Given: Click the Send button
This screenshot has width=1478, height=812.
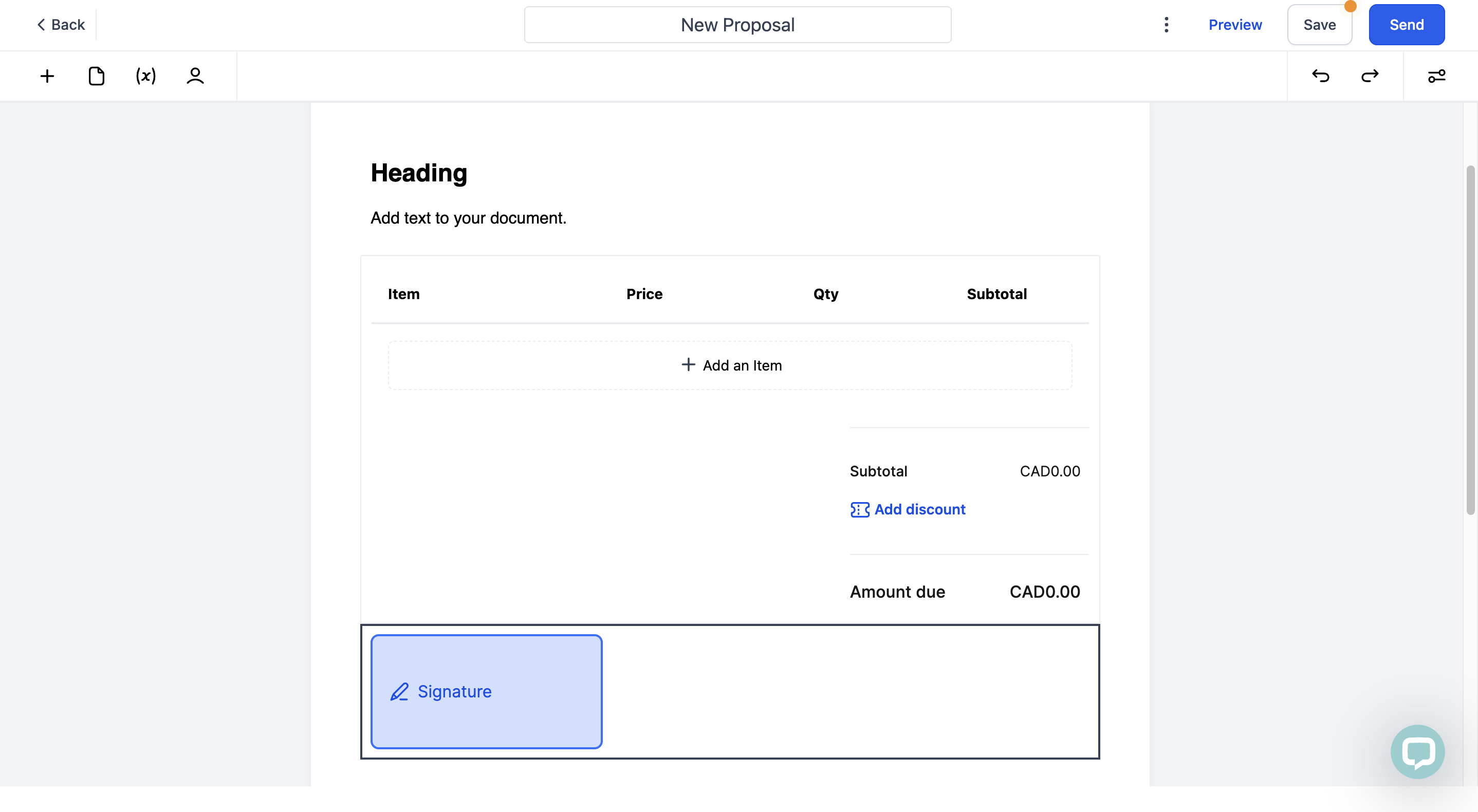Looking at the screenshot, I should [1407, 24].
